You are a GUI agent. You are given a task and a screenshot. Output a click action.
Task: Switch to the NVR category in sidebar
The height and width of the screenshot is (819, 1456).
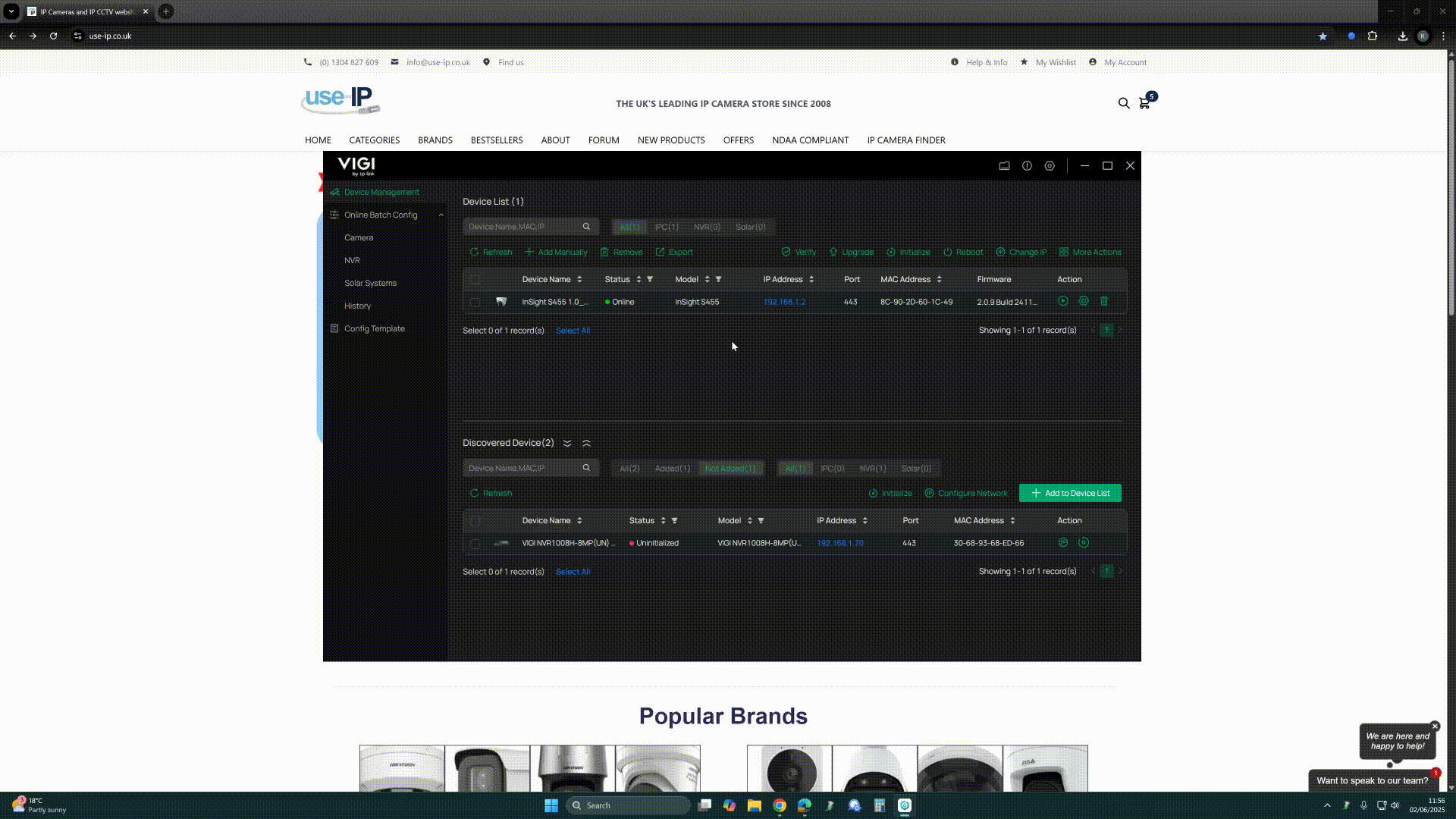353,260
